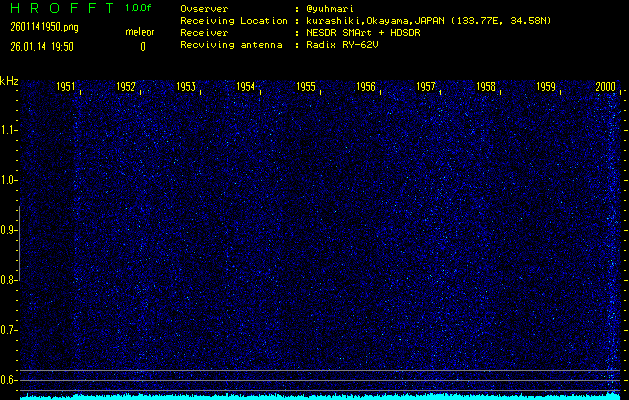Click the observer name @yuhmari
The width and height of the screenshot is (629, 400).
(x=330, y=9)
